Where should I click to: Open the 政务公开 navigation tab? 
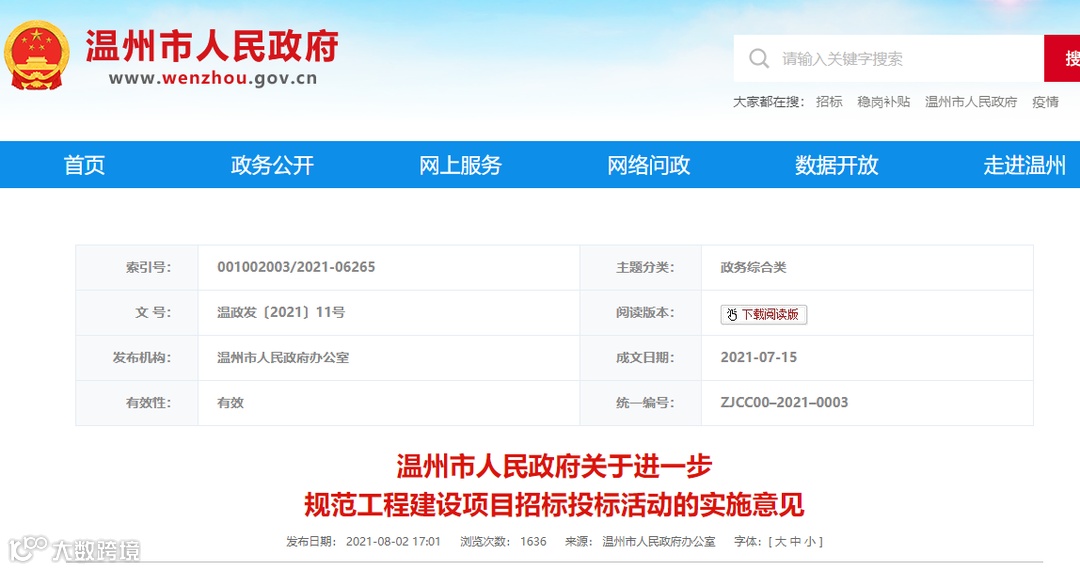coord(272,165)
